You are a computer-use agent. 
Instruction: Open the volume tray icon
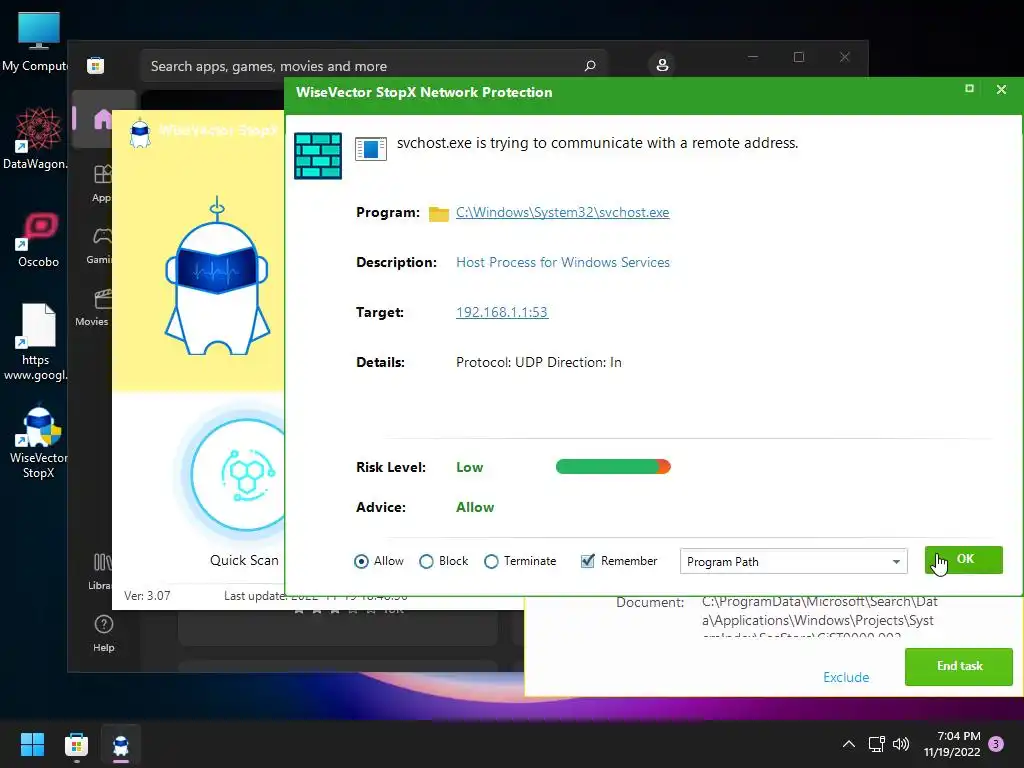(901, 744)
